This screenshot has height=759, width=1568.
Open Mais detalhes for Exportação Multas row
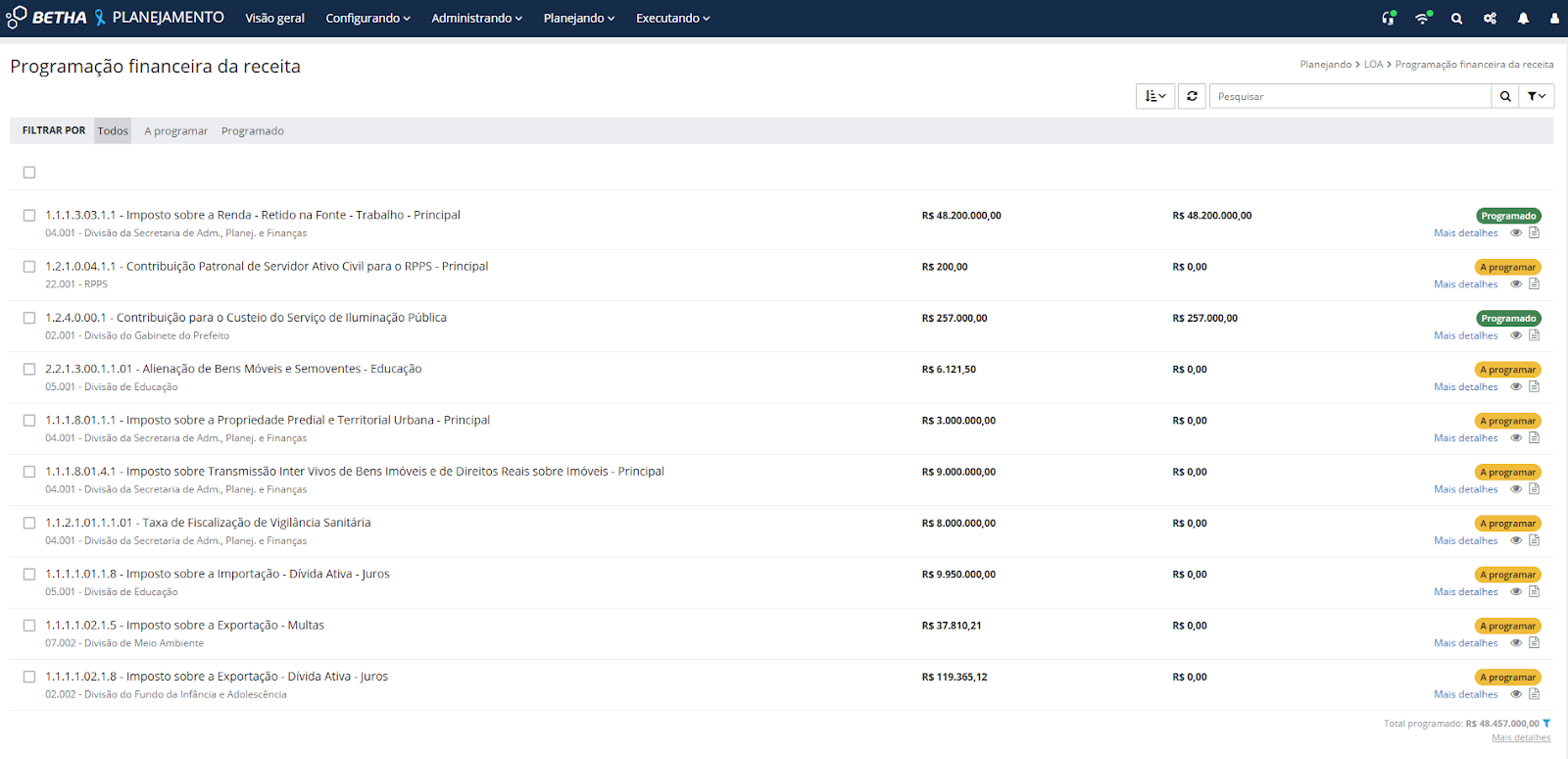pyautogui.click(x=1465, y=643)
